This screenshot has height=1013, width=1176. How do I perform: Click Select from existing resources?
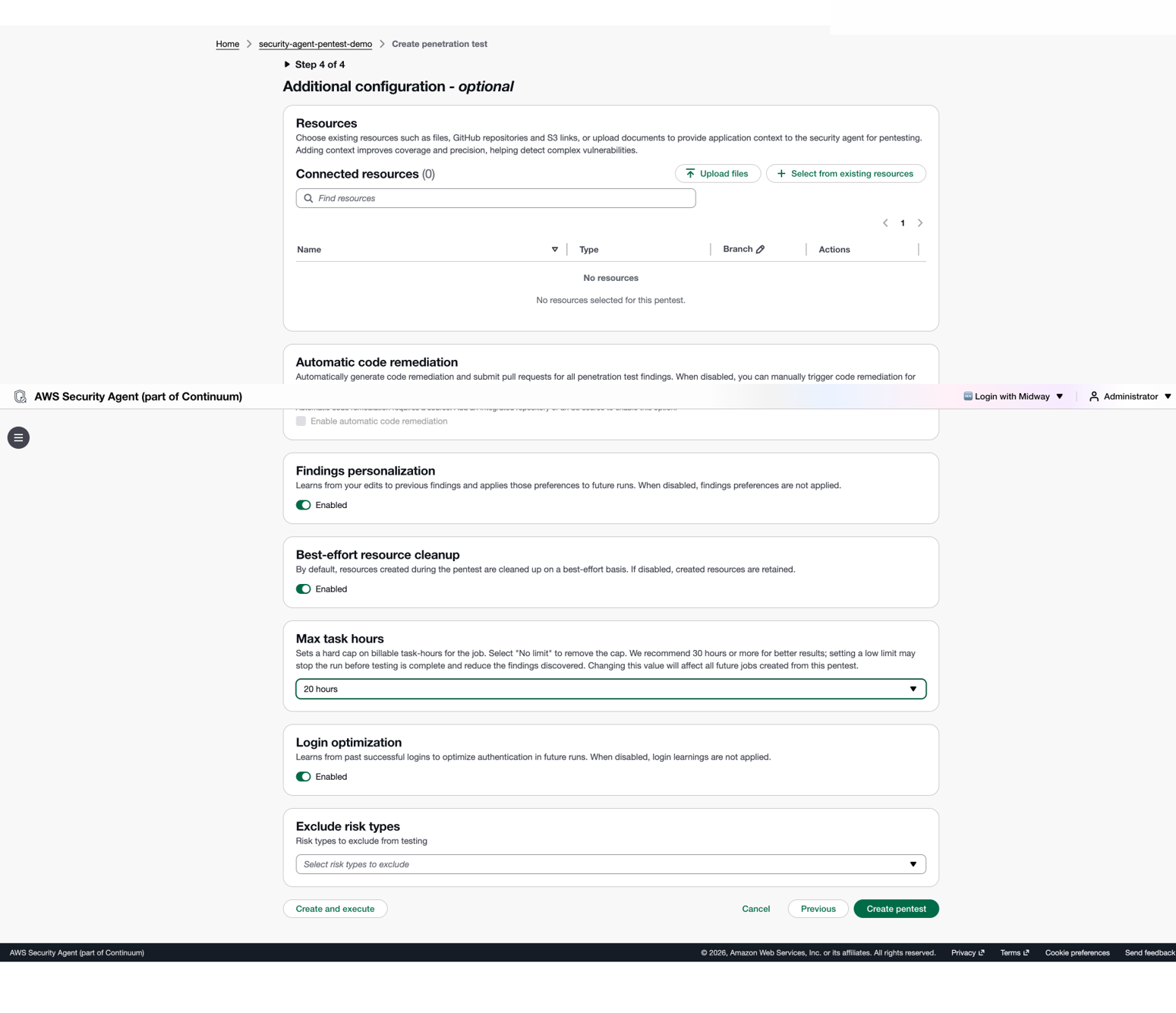pyautogui.click(x=846, y=174)
